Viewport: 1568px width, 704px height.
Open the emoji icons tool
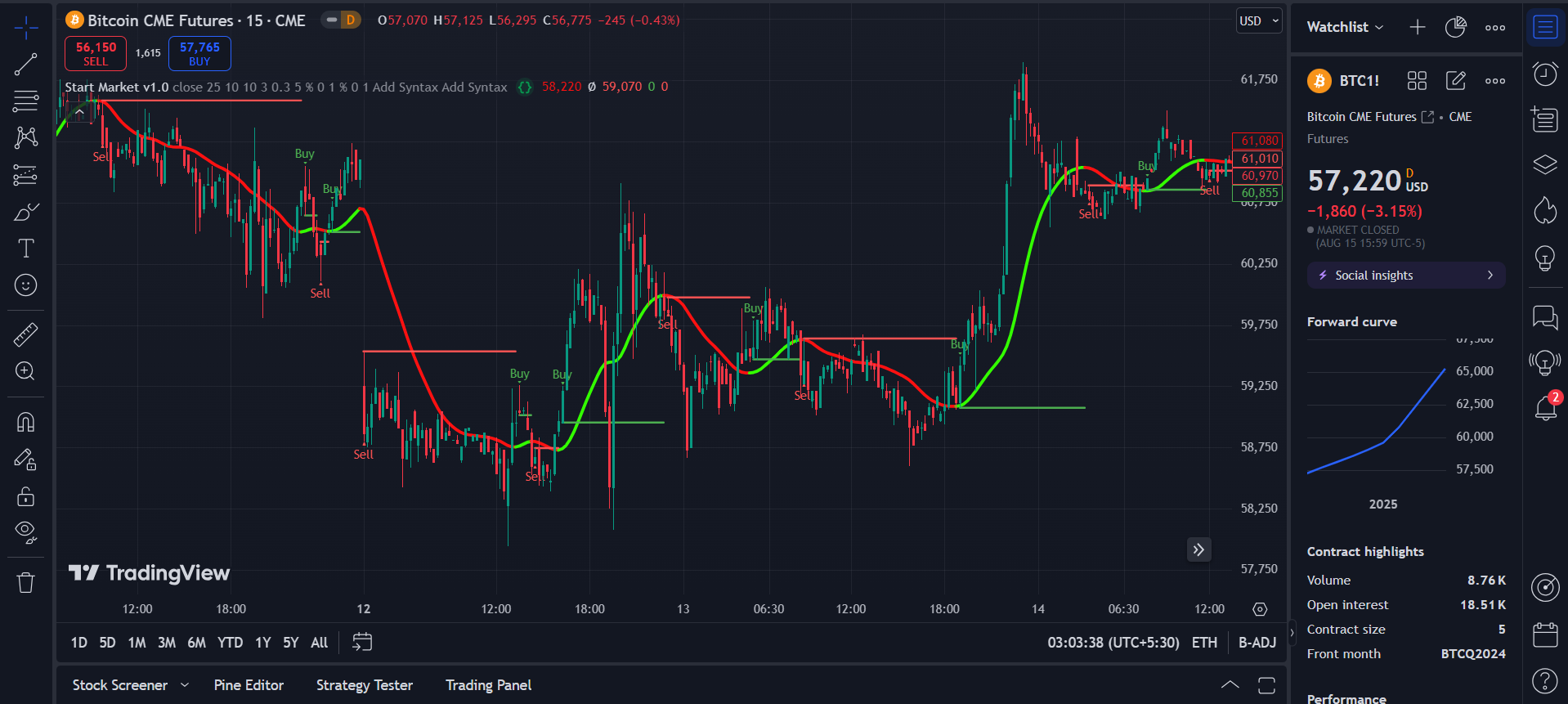(x=26, y=285)
